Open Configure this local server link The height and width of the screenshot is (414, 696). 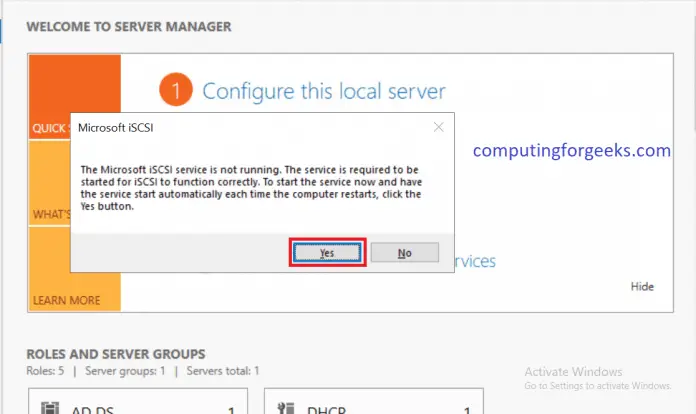tap(323, 92)
